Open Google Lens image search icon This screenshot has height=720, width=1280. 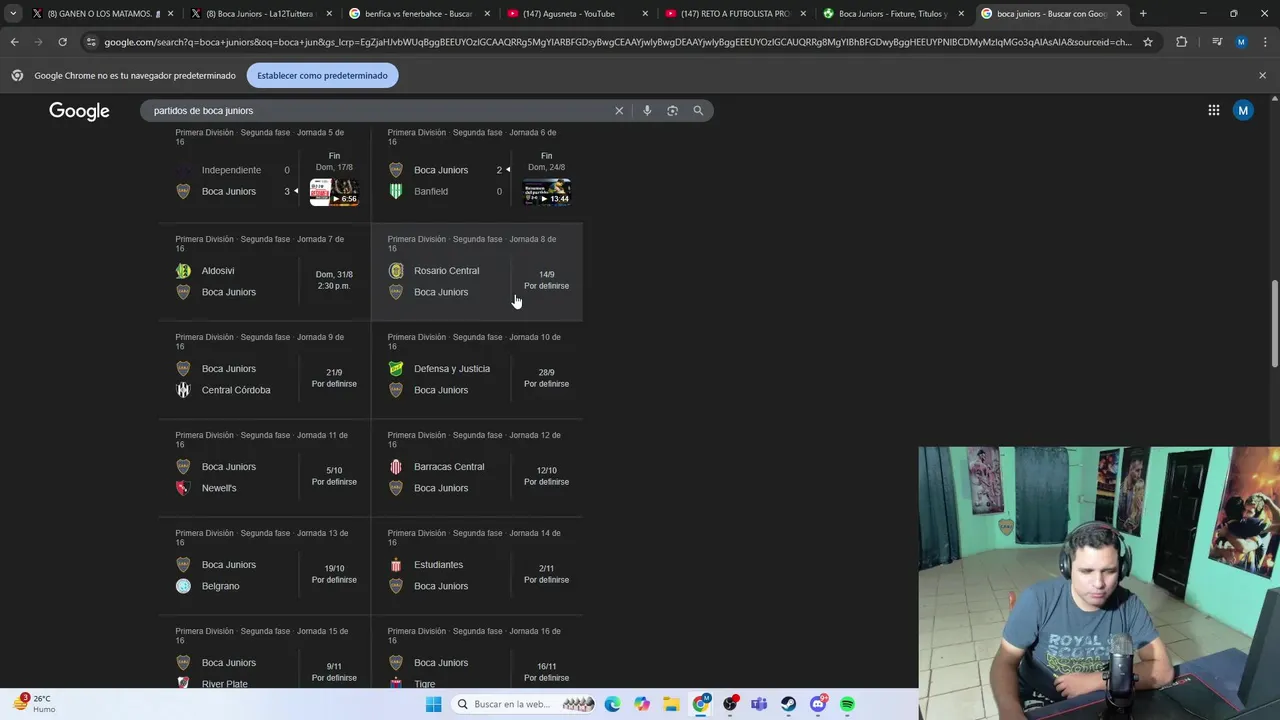pos(672,111)
